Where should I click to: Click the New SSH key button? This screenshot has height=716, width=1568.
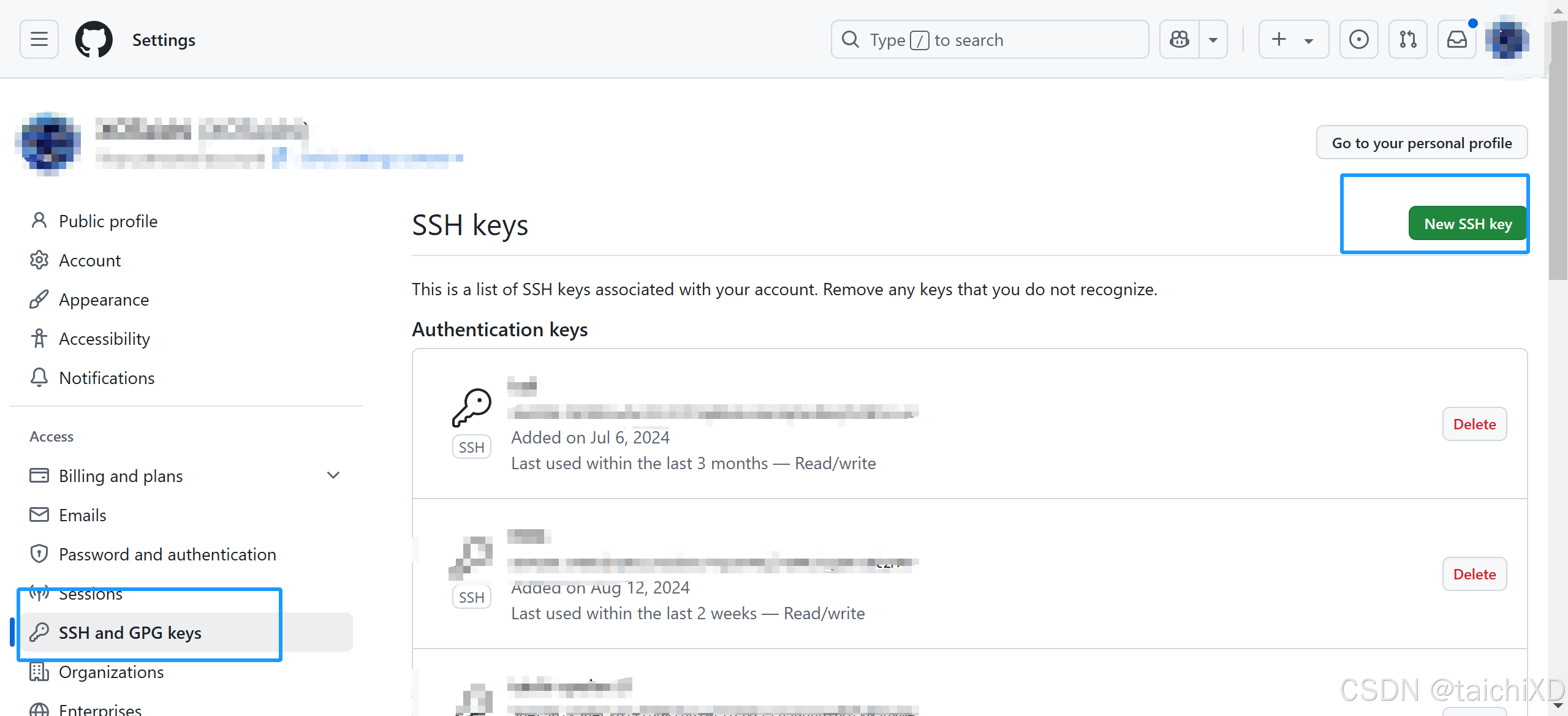click(x=1468, y=223)
